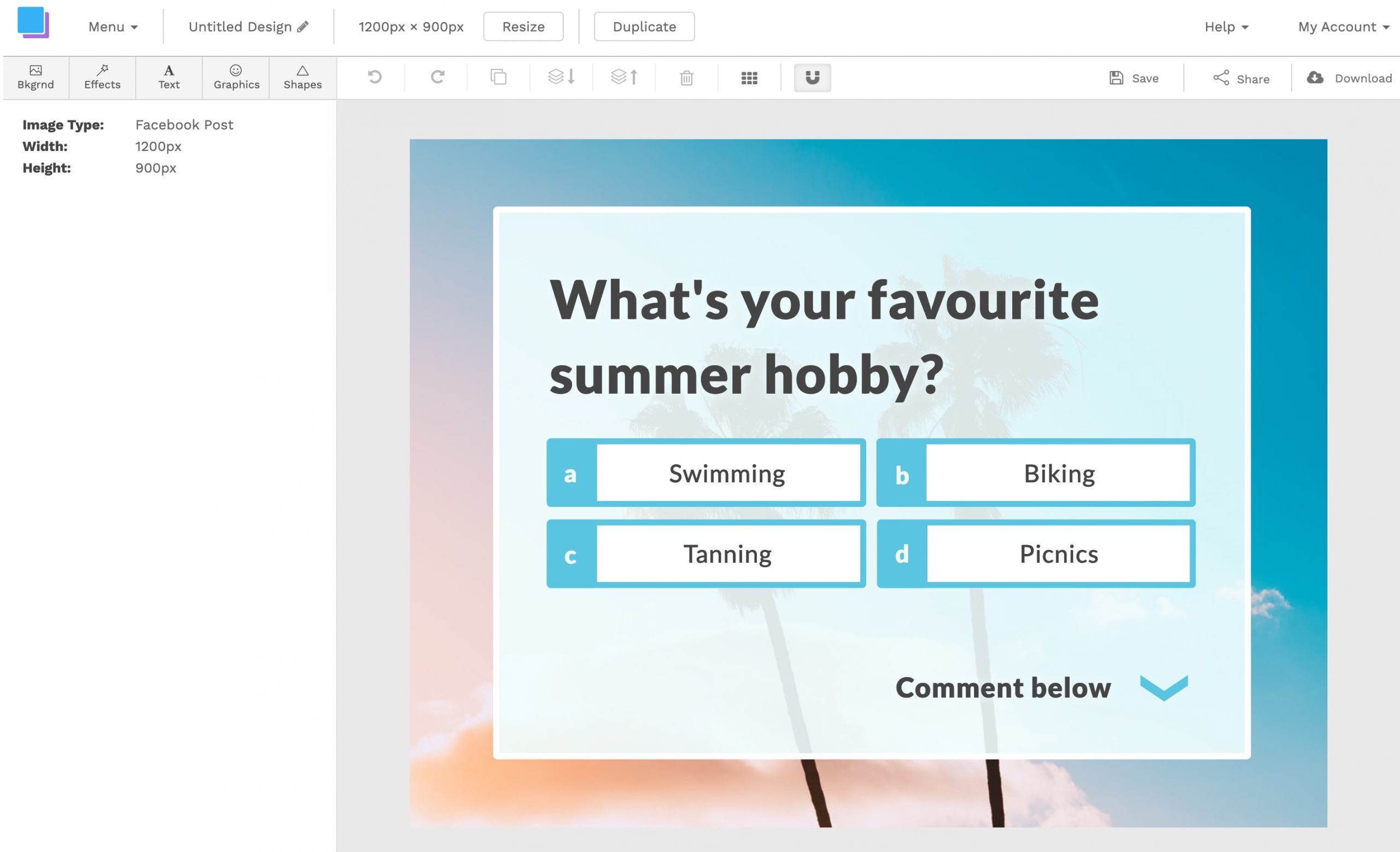Click the redo arrow icon
Viewport: 1400px width, 852px height.
click(437, 77)
